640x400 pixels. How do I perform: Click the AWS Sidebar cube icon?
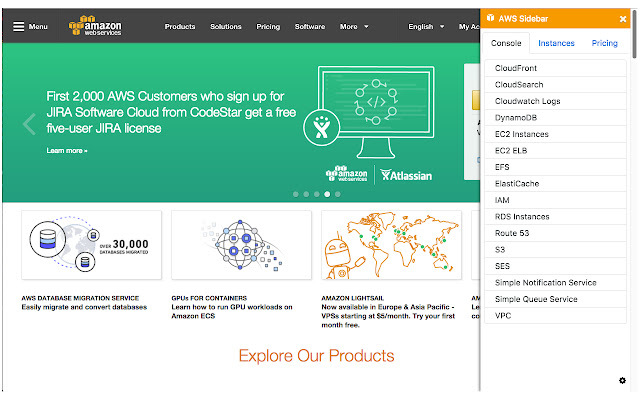pyautogui.click(x=490, y=18)
